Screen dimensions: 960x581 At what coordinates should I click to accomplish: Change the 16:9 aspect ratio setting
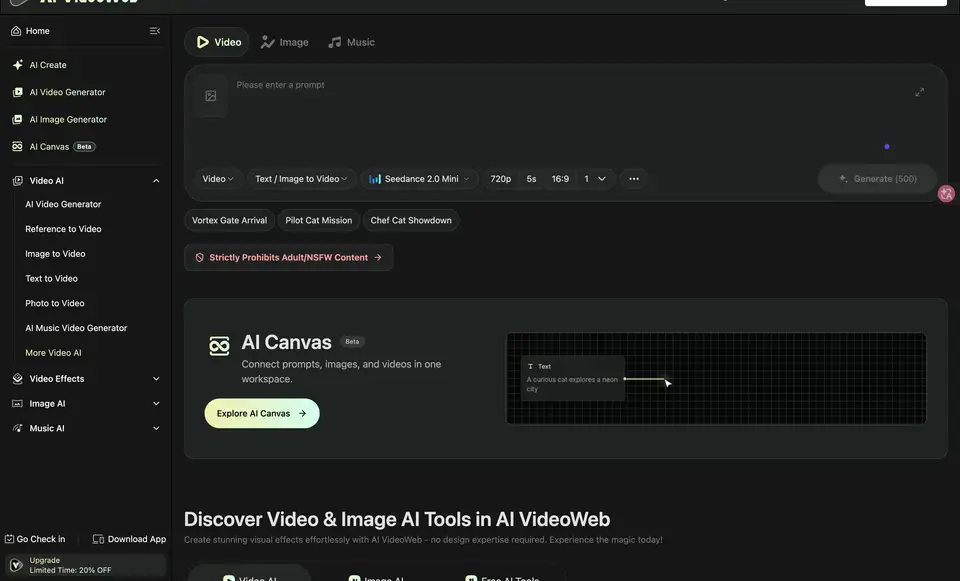[560, 179]
